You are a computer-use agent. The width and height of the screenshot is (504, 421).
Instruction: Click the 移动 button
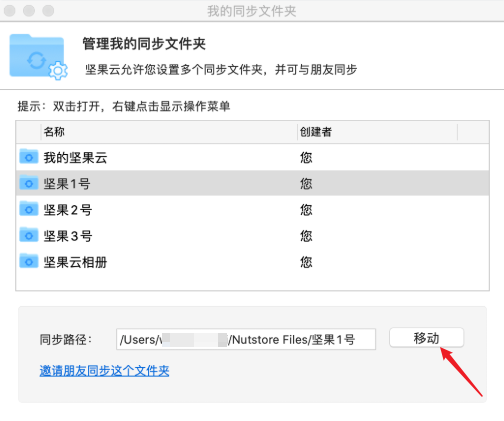[x=426, y=338]
